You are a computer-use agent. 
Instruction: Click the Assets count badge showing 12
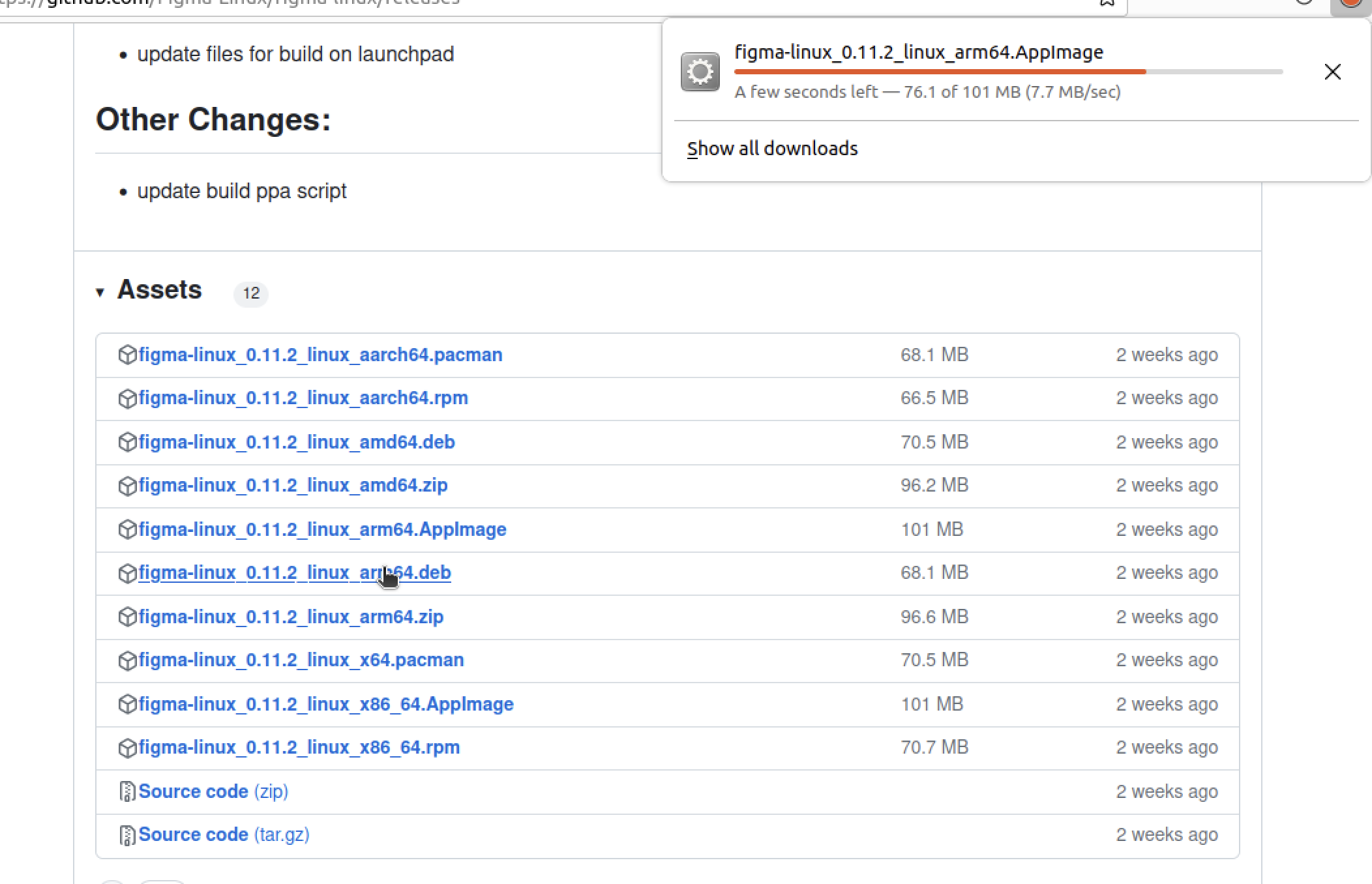(251, 293)
